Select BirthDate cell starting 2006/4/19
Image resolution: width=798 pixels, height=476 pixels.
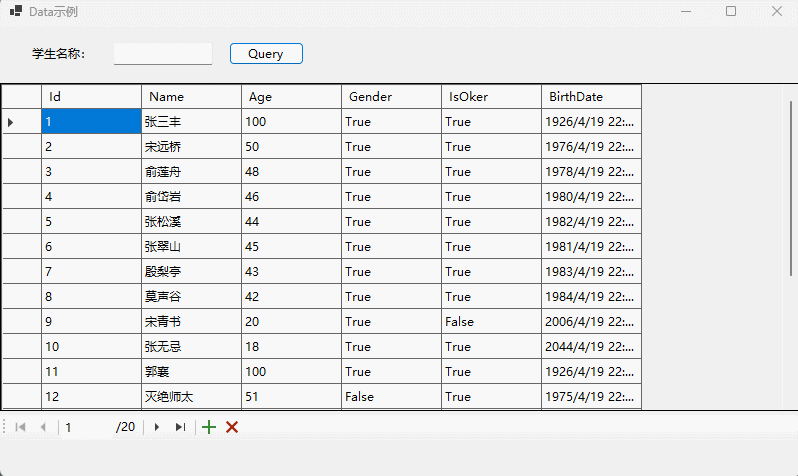click(x=591, y=321)
